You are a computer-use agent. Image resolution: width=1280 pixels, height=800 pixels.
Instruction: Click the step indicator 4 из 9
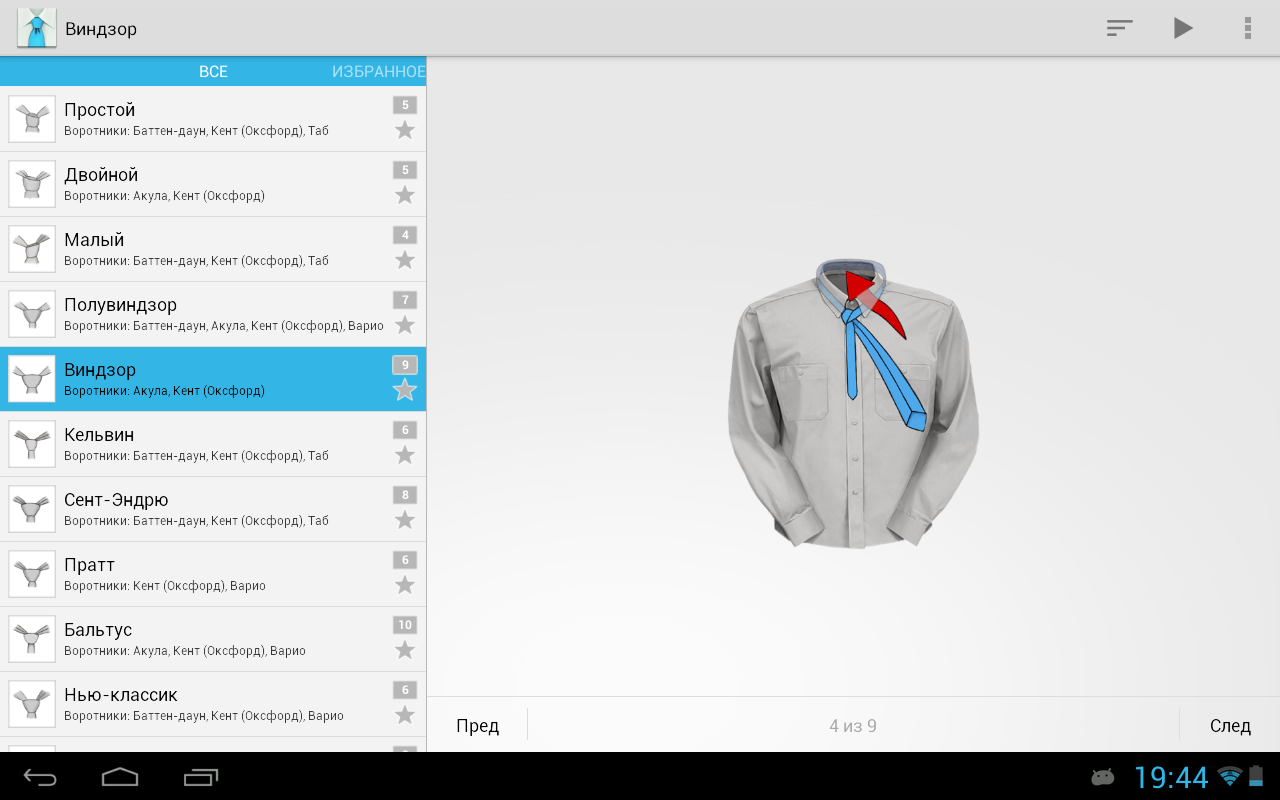click(853, 726)
